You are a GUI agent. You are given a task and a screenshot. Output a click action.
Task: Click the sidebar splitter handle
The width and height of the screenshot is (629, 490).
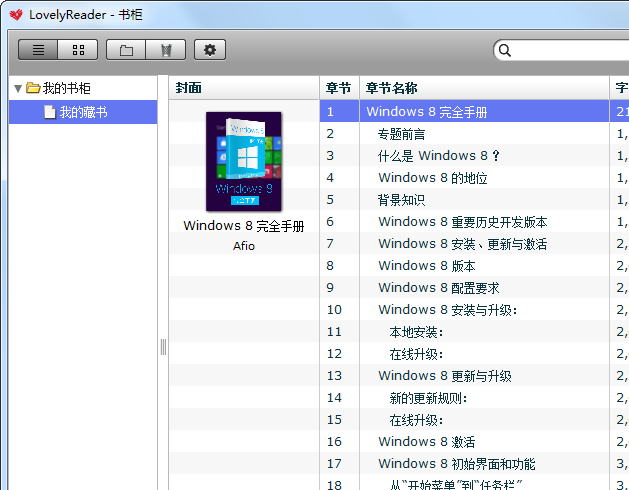[163, 347]
